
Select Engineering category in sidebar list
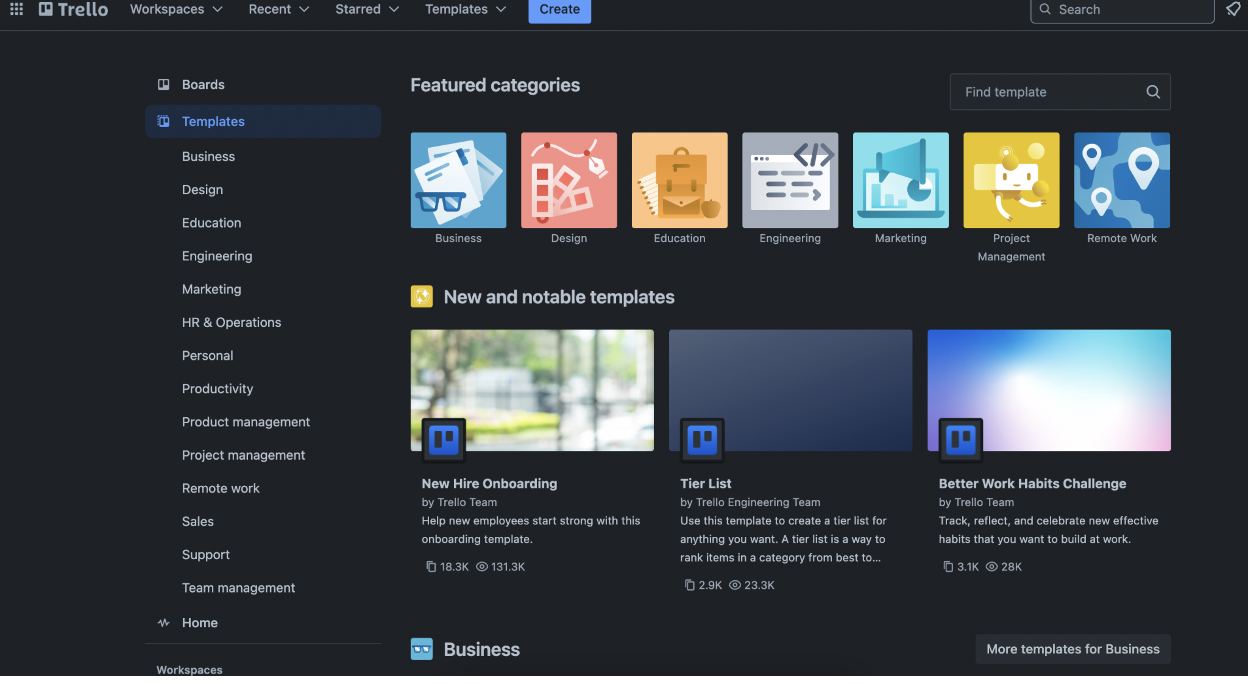click(x=217, y=256)
